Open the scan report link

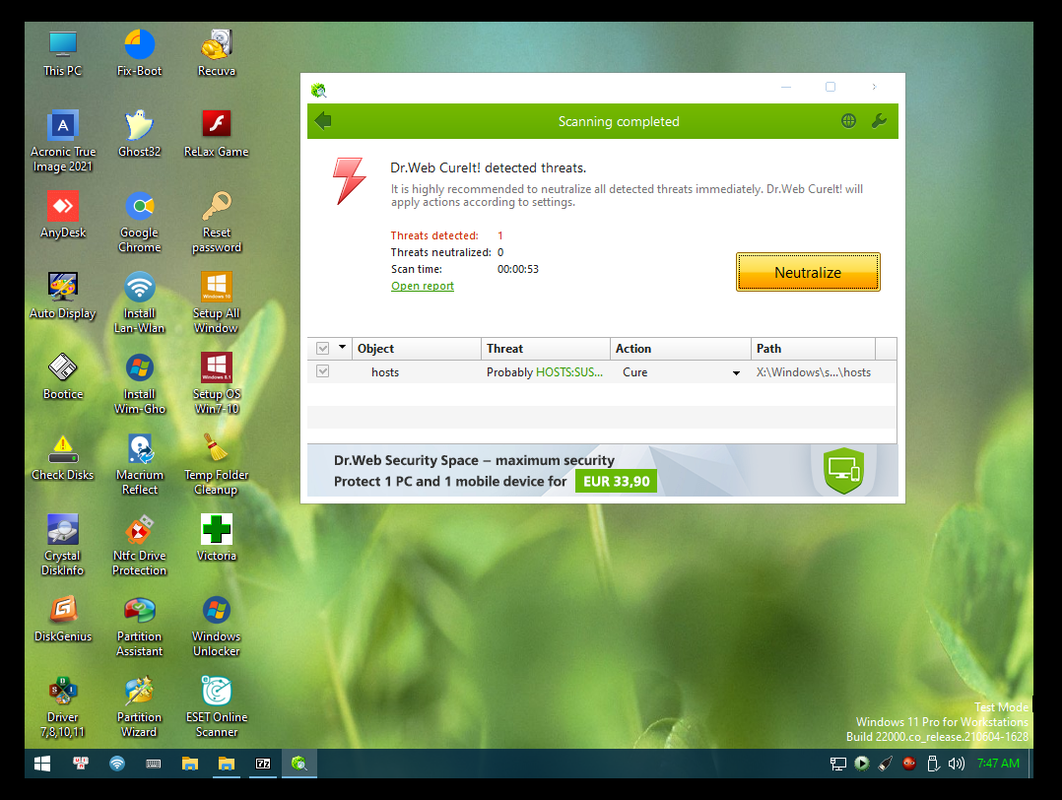tap(422, 286)
